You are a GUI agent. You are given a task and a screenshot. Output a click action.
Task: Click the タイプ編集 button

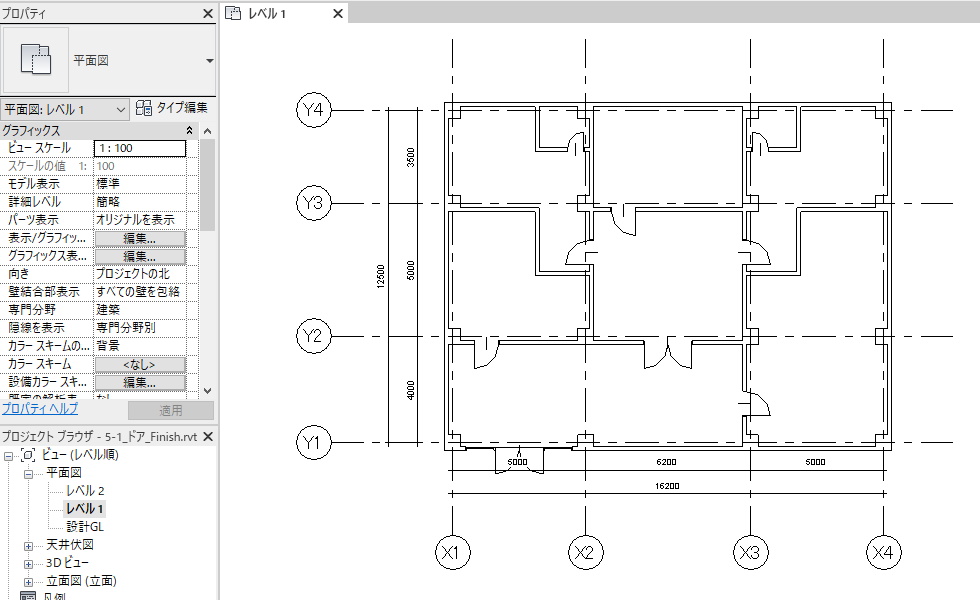point(172,108)
